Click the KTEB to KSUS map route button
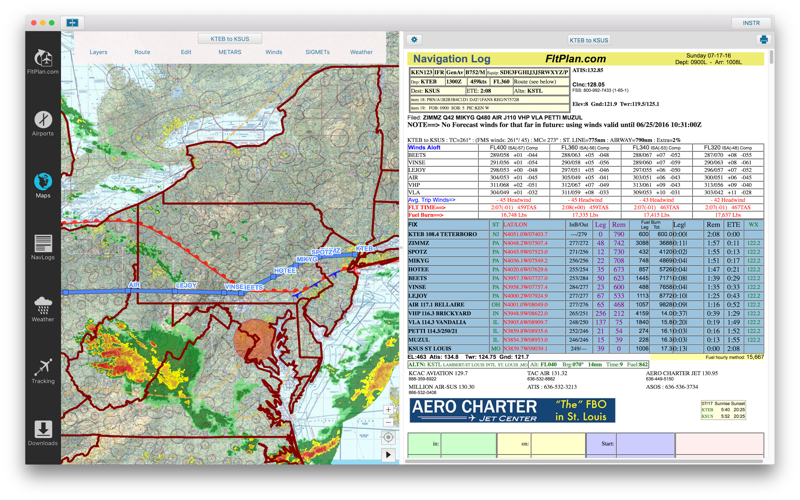The image size is (800, 500). click(x=230, y=39)
